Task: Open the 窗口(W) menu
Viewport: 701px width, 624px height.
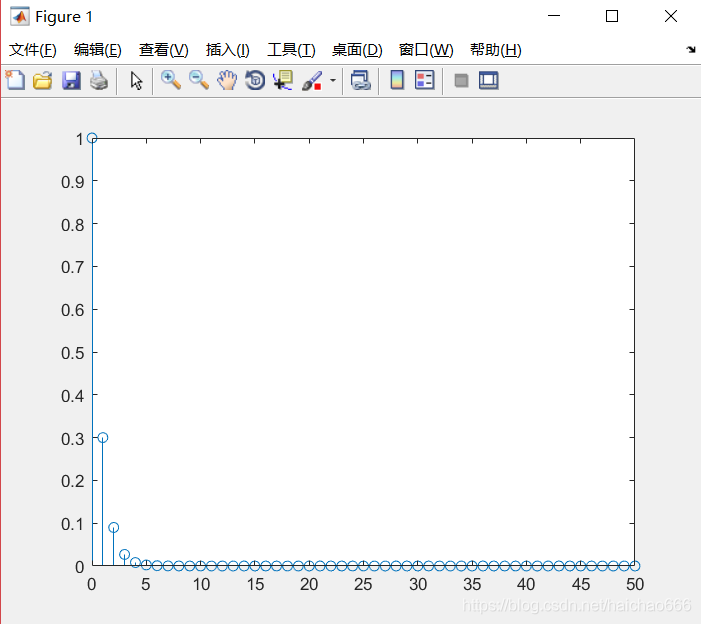Action: coord(426,50)
